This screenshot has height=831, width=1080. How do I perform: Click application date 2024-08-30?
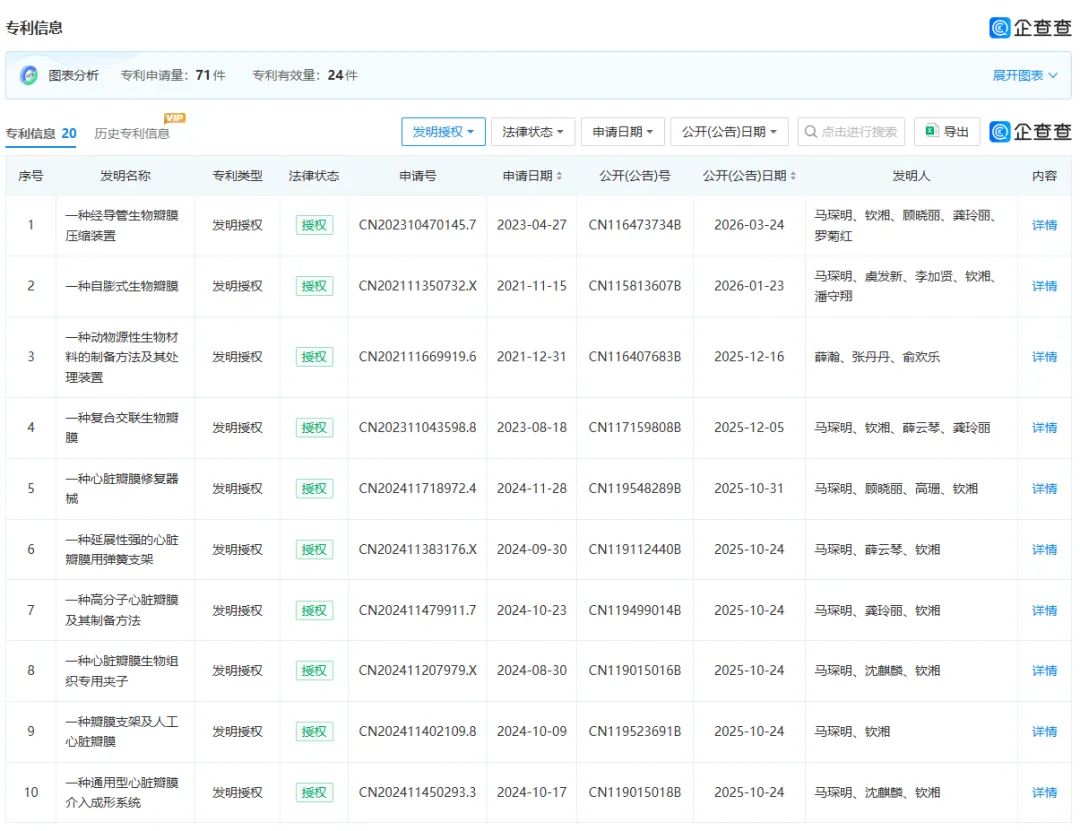coord(532,670)
